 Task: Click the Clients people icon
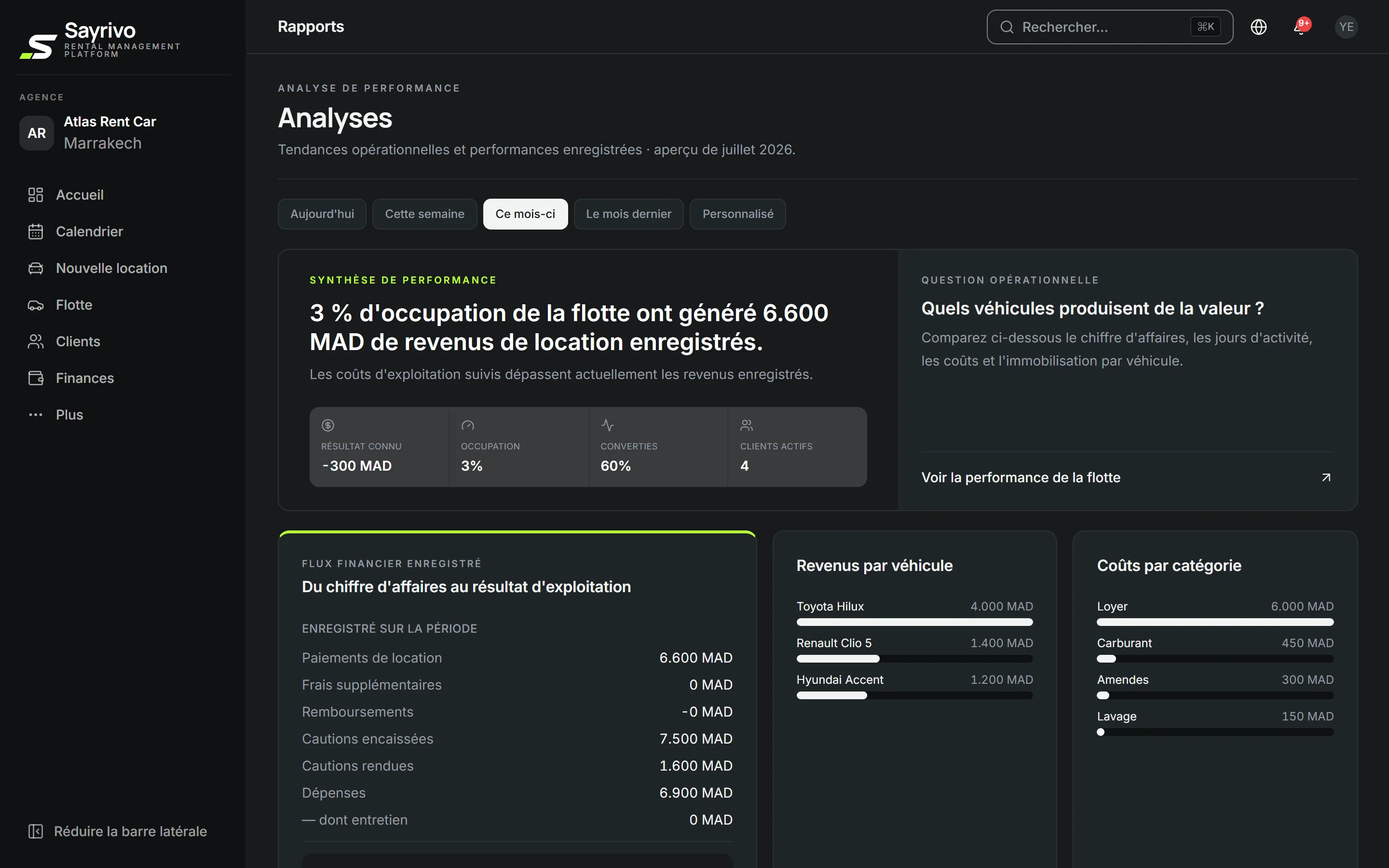[36, 341]
